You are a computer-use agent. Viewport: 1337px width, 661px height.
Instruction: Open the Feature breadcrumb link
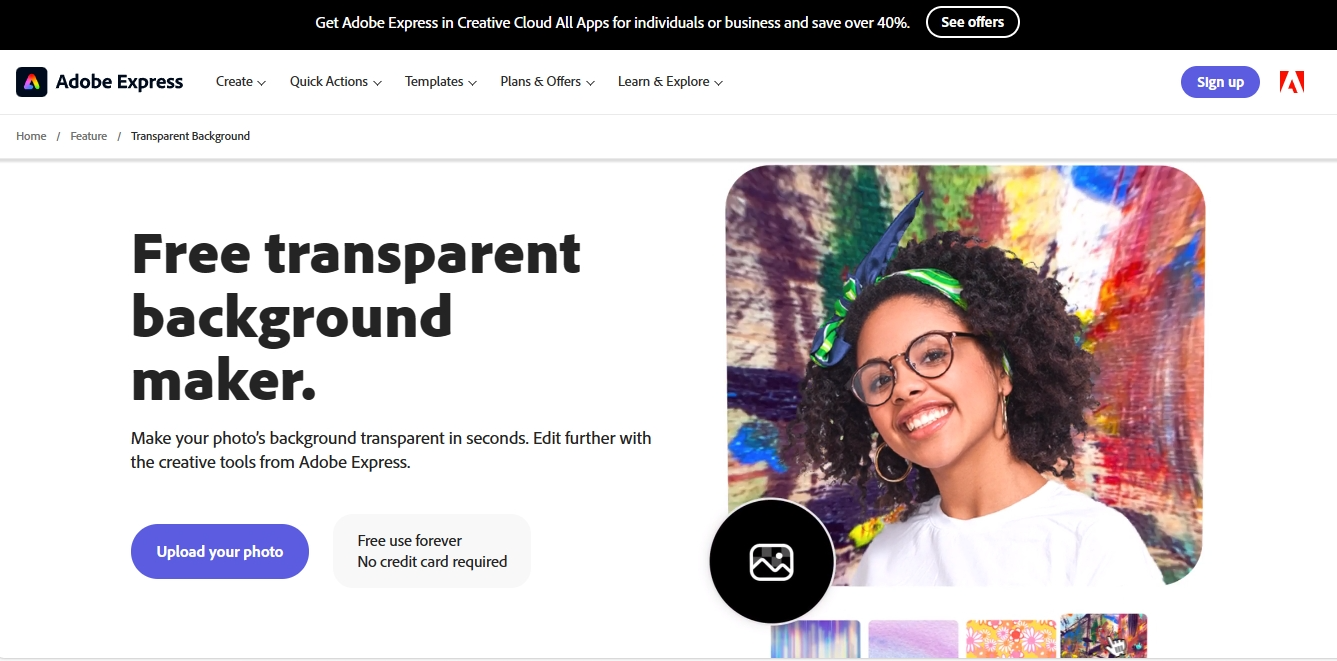coord(89,136)
